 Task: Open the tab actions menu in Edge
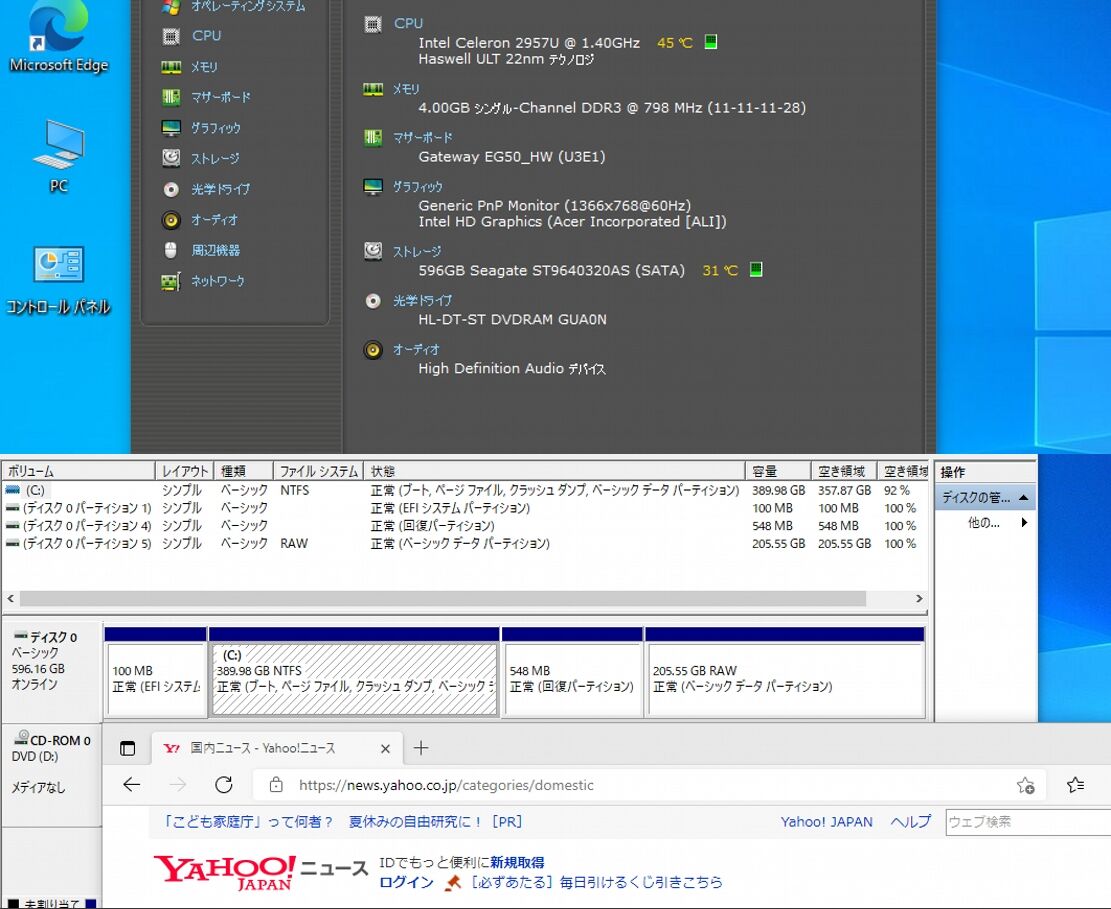(128, 748)
